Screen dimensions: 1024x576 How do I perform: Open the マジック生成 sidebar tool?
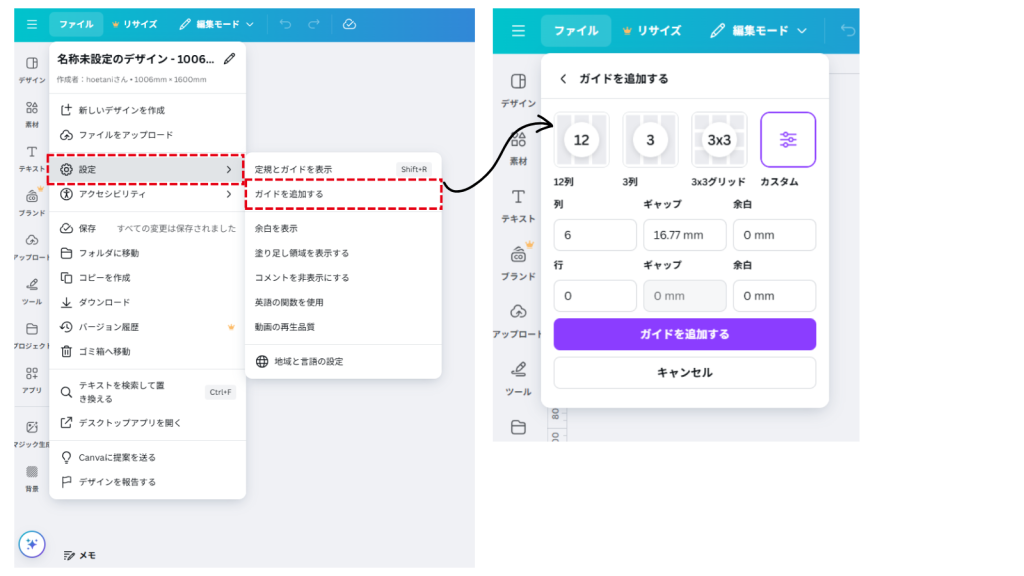pos(32,432)
